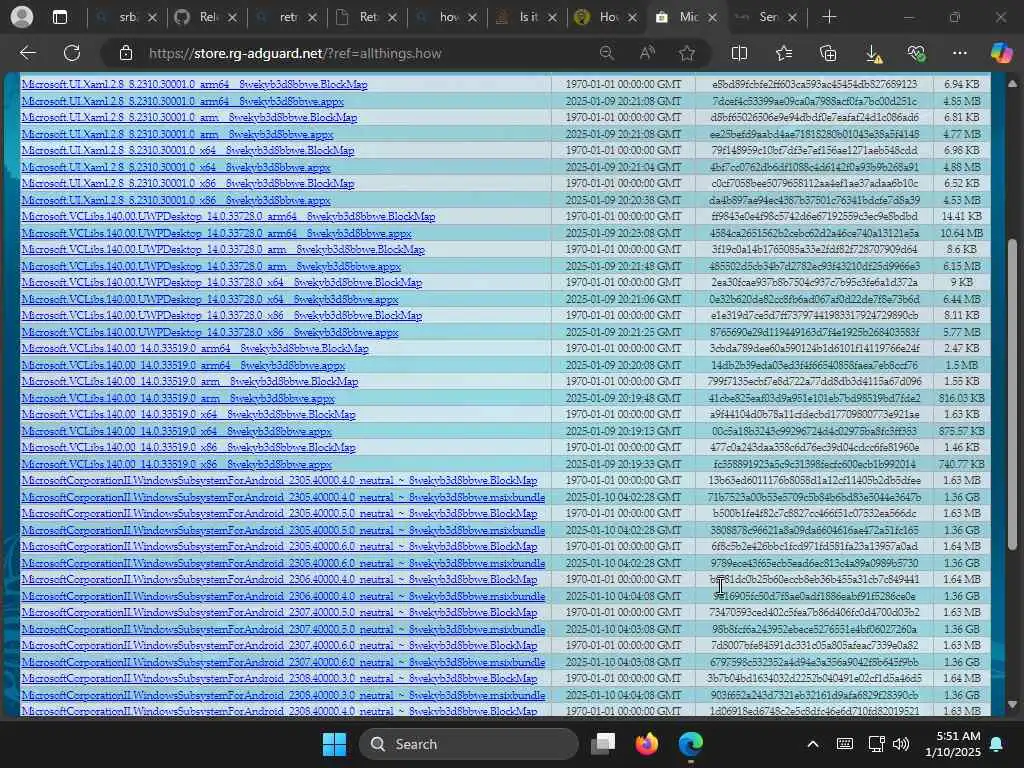Close the 'Mic' active tab
This screenshot has width=1024, height=768.
[712, 18]
